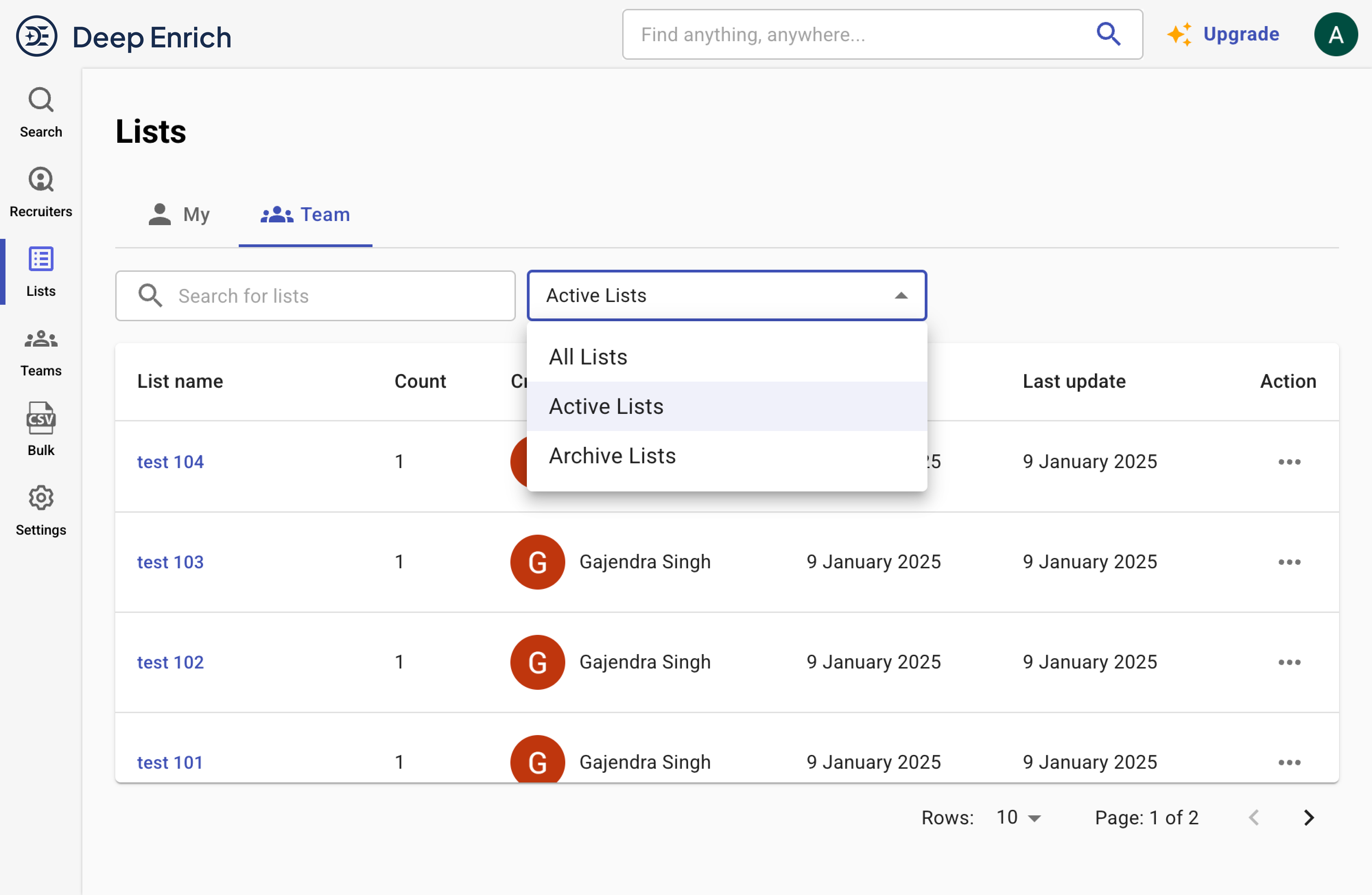Choose Archive Lists option

[x=612, y=456]
